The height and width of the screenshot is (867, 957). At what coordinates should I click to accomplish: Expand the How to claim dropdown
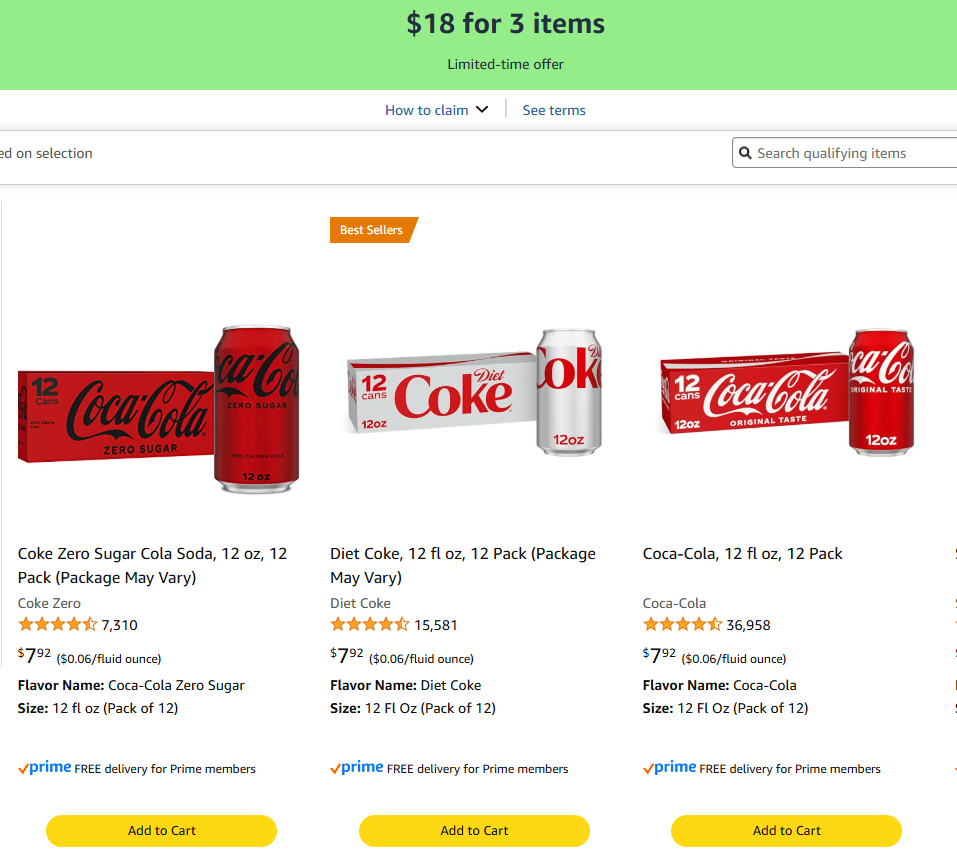coord(436,110)
